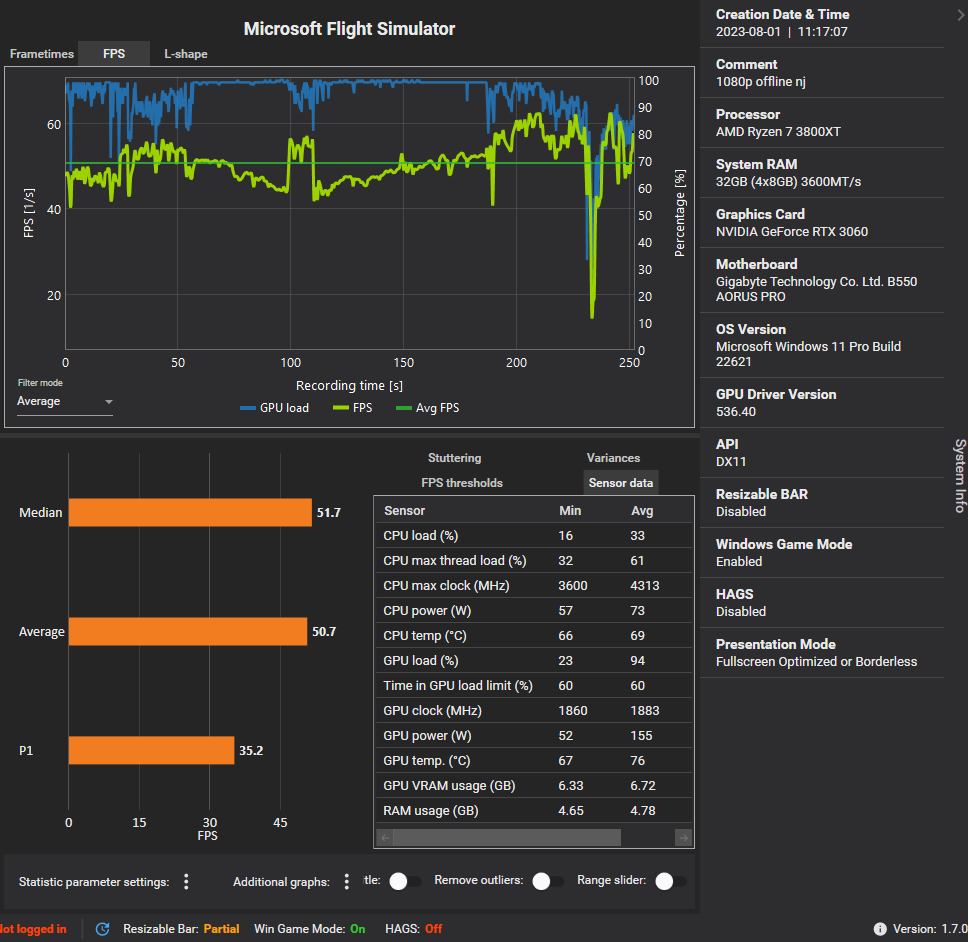Click scrollbar left arrow under sensor table

click(385, 838)
